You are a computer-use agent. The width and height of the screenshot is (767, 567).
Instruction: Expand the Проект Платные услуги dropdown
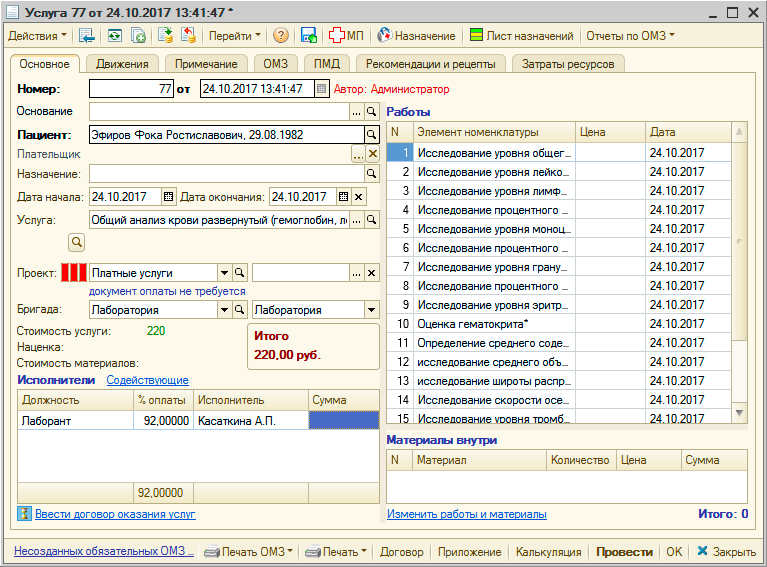[224, 273]
